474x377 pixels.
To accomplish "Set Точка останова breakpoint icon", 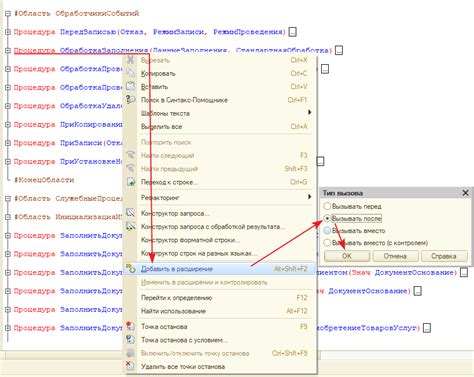I will [131, 326].
